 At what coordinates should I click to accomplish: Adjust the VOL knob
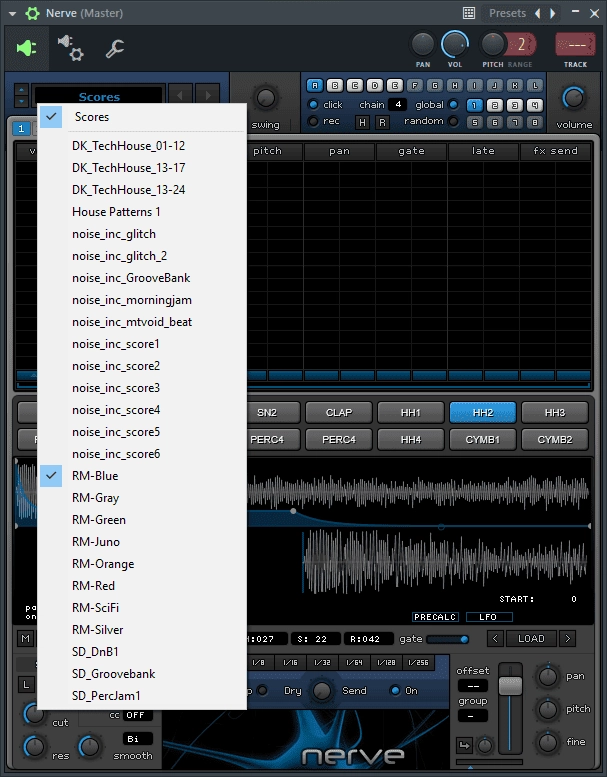pos(454,45)
